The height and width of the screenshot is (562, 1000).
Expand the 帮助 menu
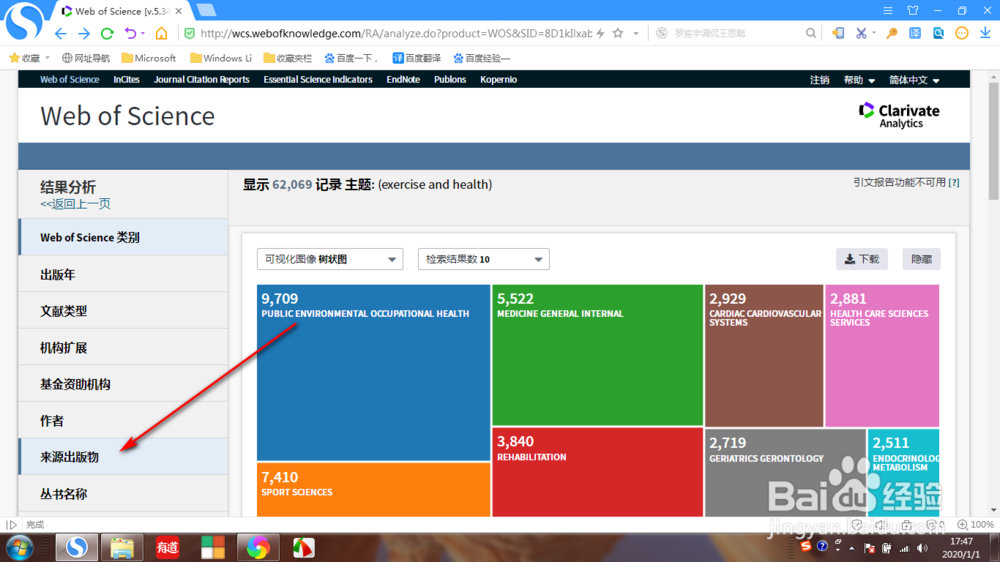859,80
